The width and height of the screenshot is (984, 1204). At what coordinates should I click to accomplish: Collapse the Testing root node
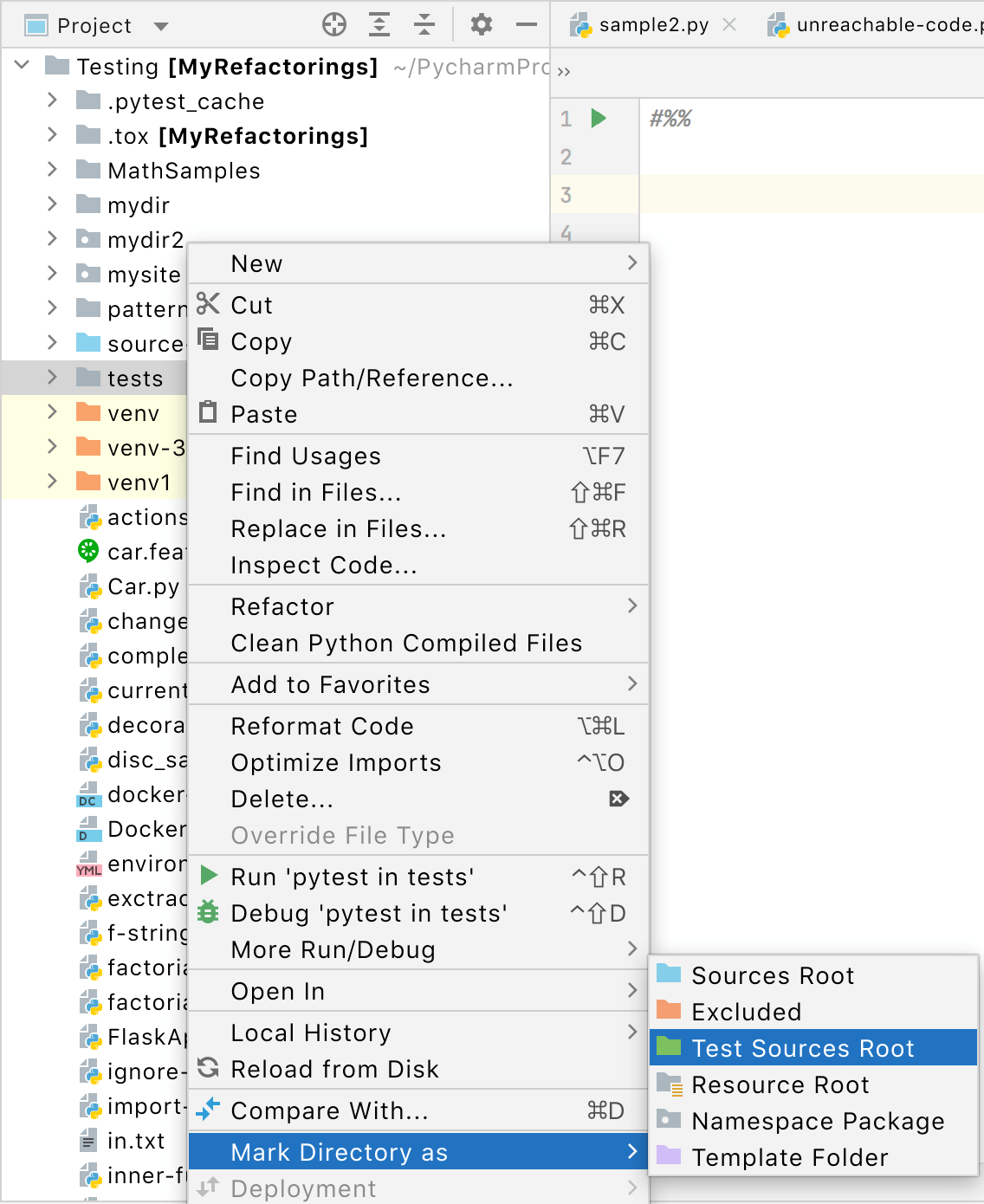22,66
